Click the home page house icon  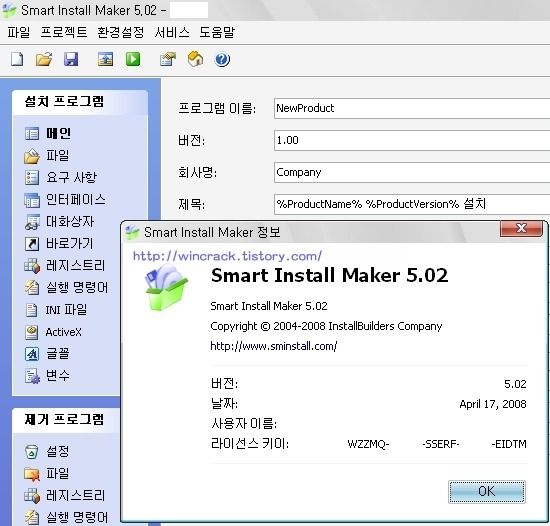tap(195, 59)
